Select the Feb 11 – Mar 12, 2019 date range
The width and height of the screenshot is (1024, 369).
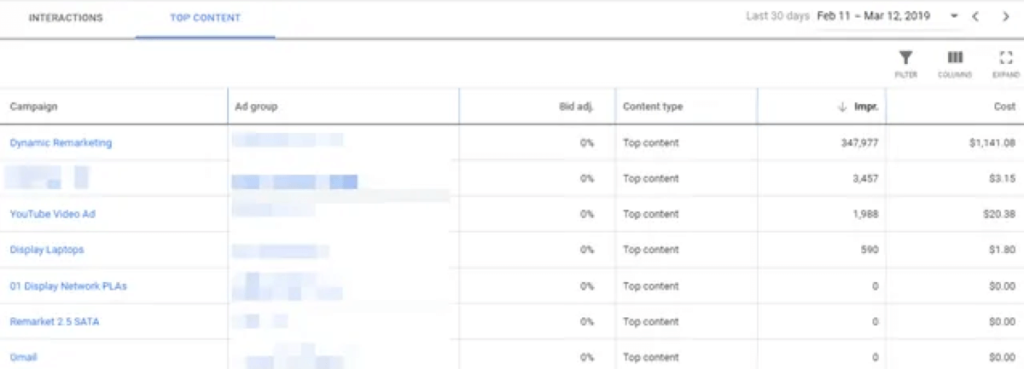click(874, 16)
